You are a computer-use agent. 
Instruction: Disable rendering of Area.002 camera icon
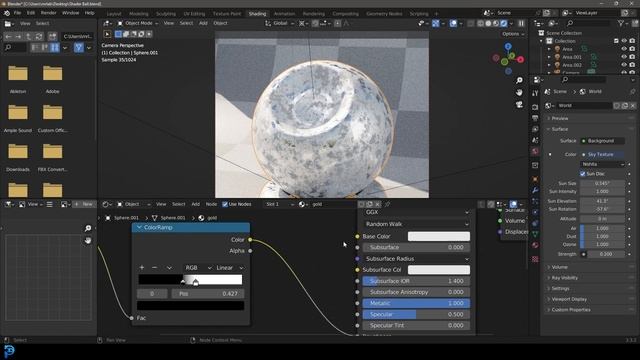(x=632, y=65)
